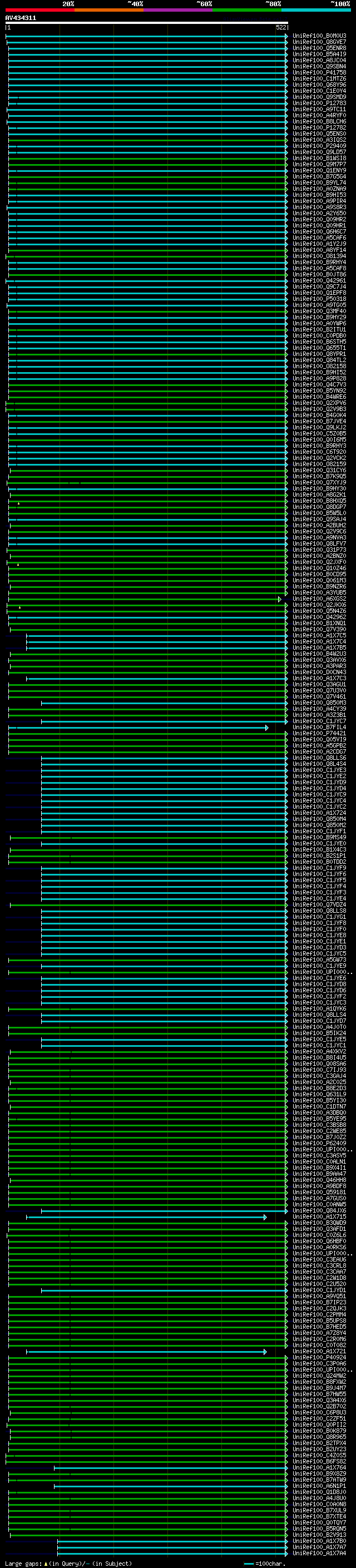Viewport: 356px width, 1568px height.
Task: Select hit UniRef100_B5A4I9
Action: coord(319,54)
